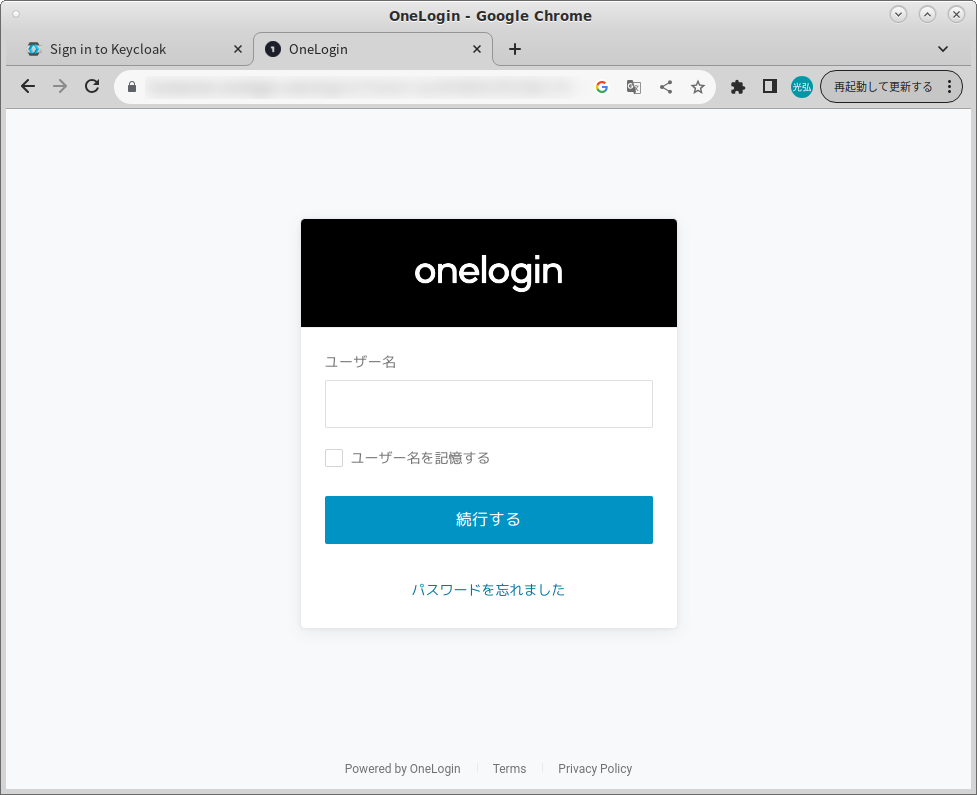Open the パスワードを忘れました link

(x=488, y=590)
